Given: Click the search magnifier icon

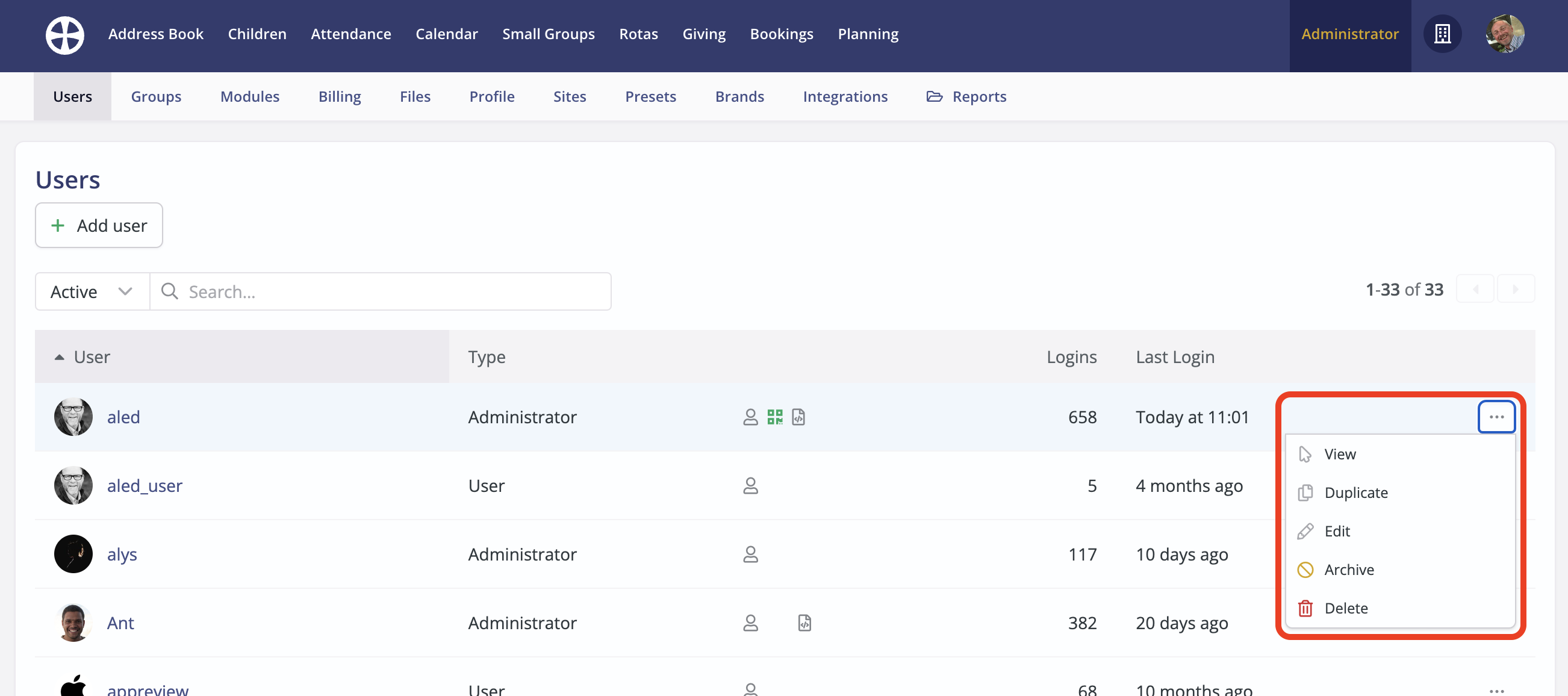Looking at the screenshot, I should click(170, 291).
